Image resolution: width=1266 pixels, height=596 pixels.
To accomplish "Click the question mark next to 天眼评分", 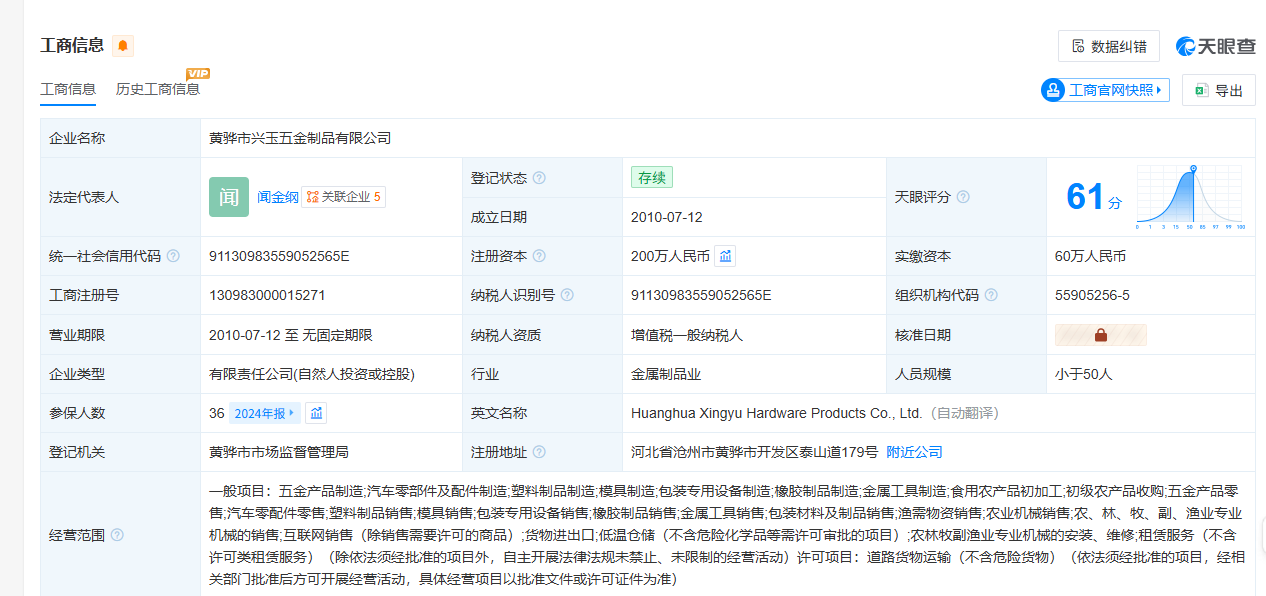I will click(x=963, y=198).
